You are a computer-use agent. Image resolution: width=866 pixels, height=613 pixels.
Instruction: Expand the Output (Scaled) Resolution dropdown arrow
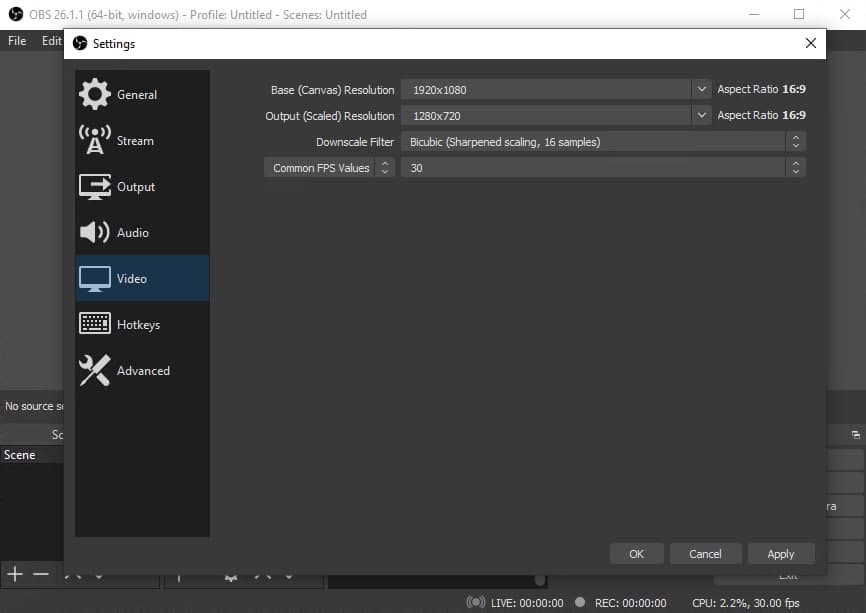pyautogui.click(x=700, y=115)
